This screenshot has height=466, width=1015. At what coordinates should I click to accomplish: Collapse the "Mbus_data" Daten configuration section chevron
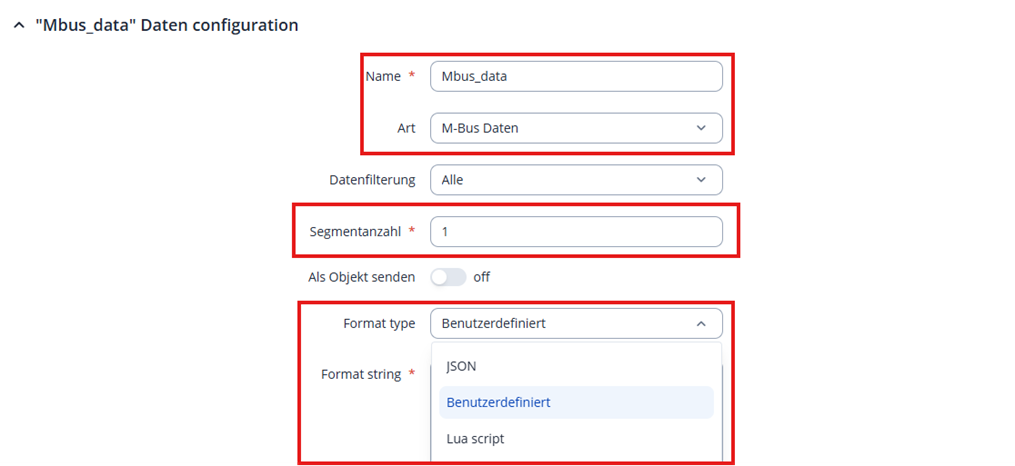18,26
